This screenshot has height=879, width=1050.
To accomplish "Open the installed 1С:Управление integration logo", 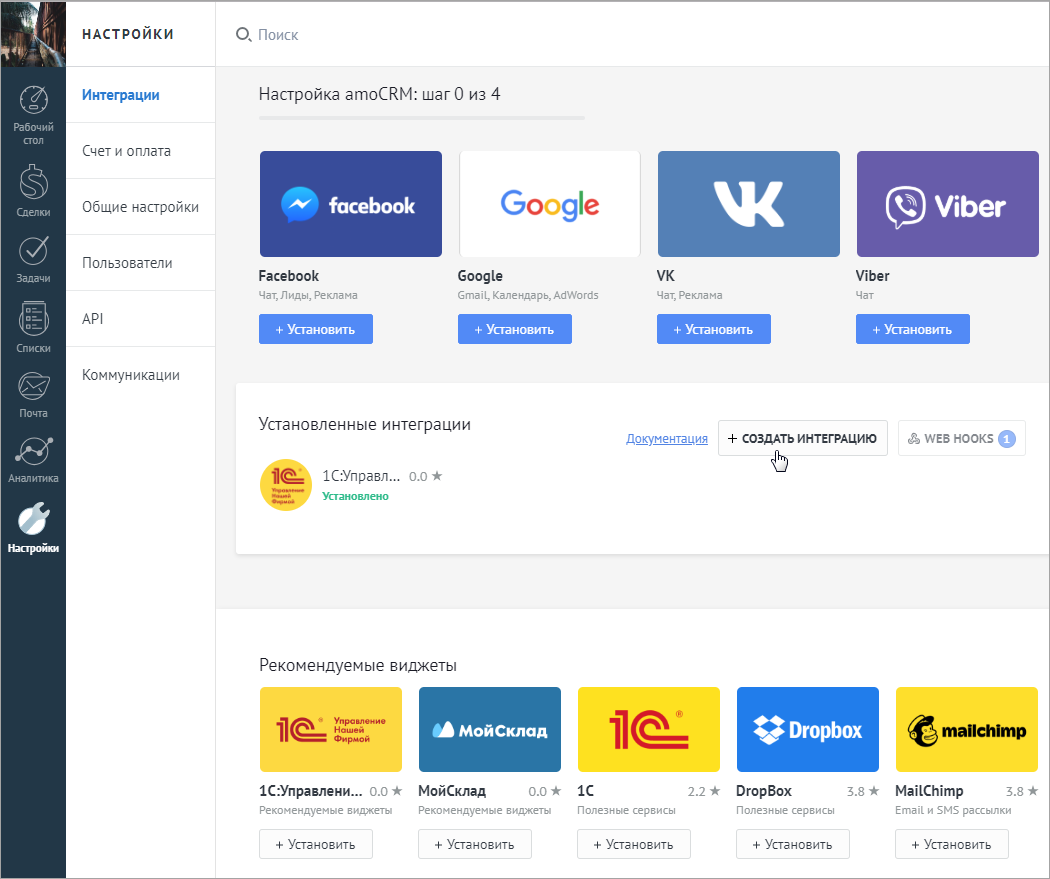I will pos(285,485).
